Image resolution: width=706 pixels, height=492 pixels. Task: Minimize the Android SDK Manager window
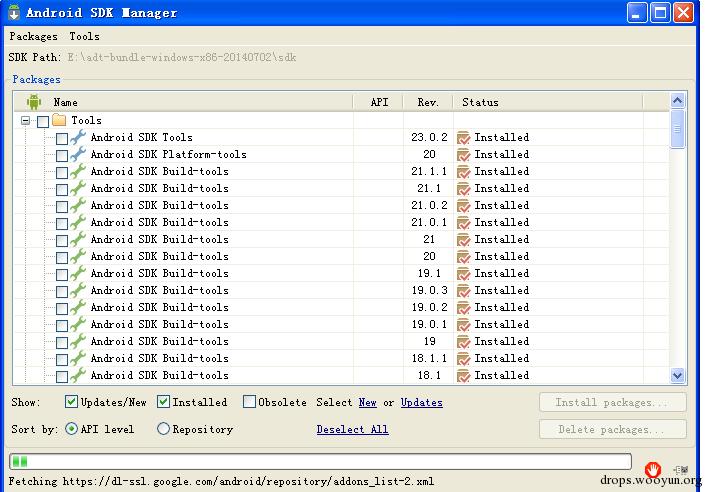tap(637, 13)
